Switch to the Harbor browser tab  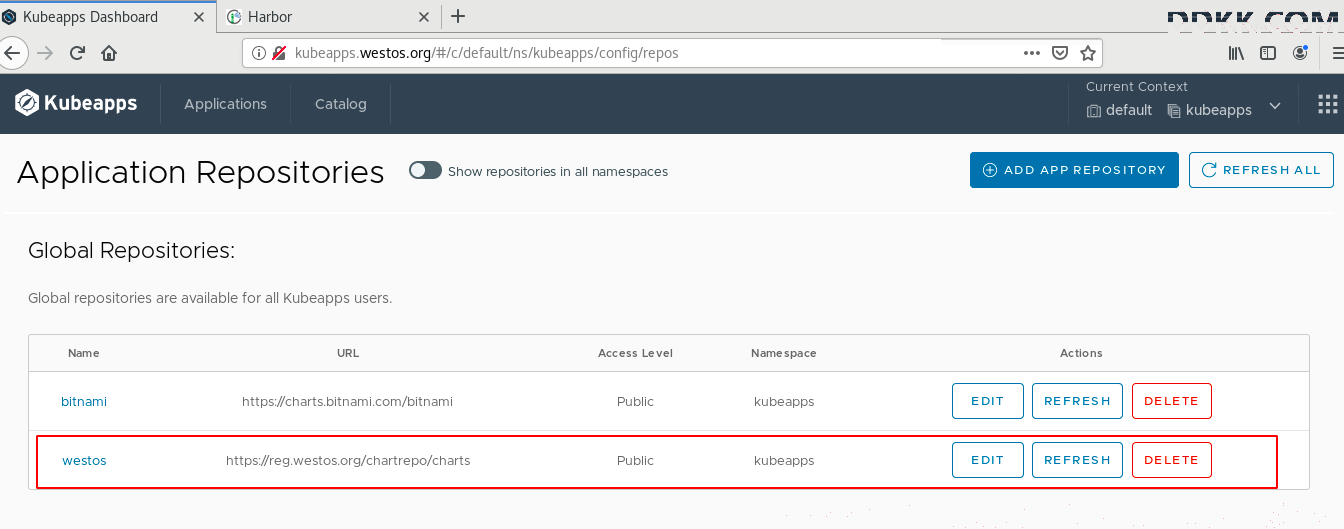coord(330,16)
